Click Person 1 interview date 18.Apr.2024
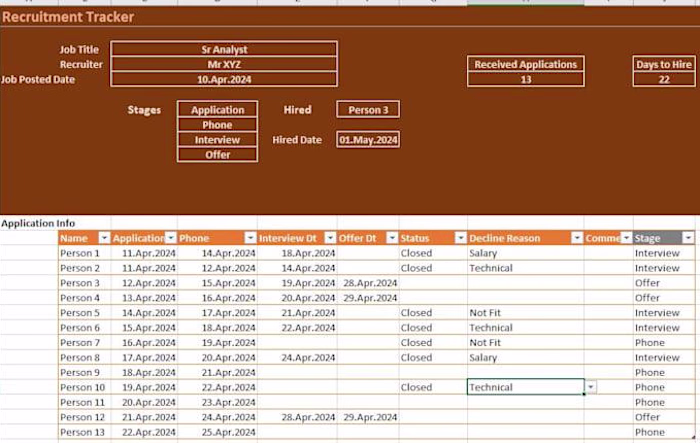This screenshot has width=700, height=443. pyautogui.click(x=297, y=253)
